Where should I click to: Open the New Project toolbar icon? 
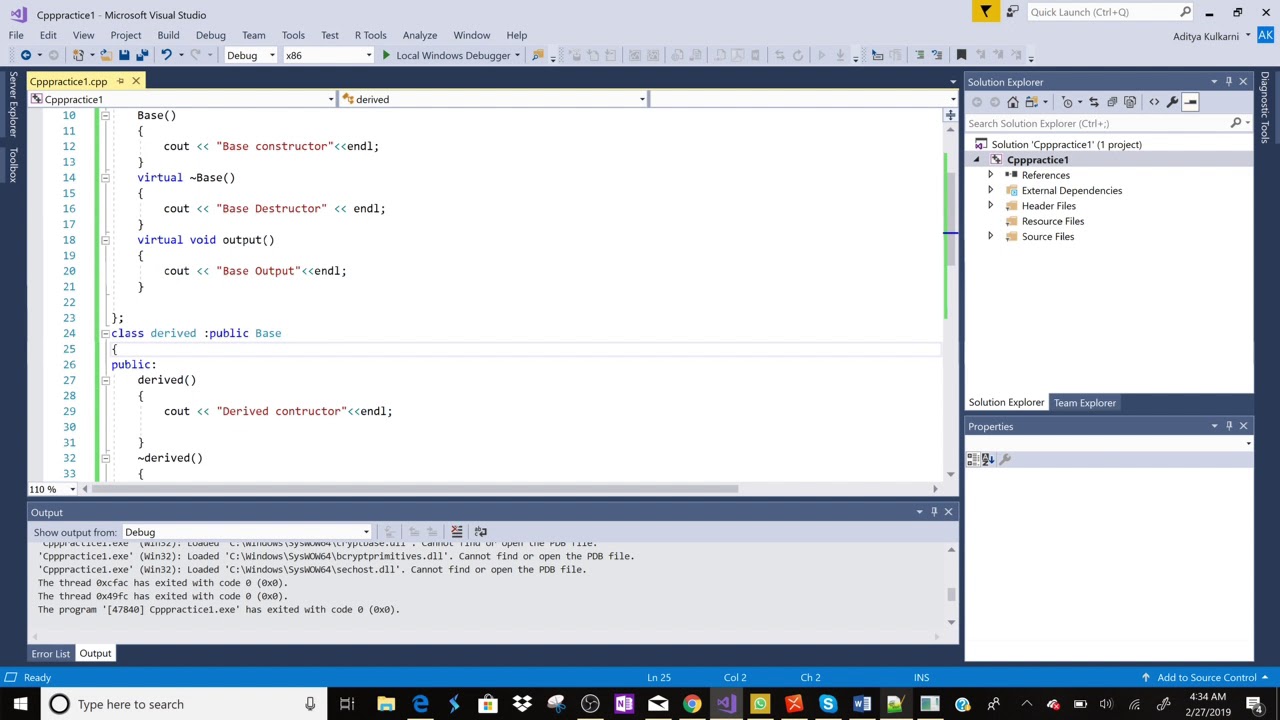pyautogui.click(x=78, y=55)
